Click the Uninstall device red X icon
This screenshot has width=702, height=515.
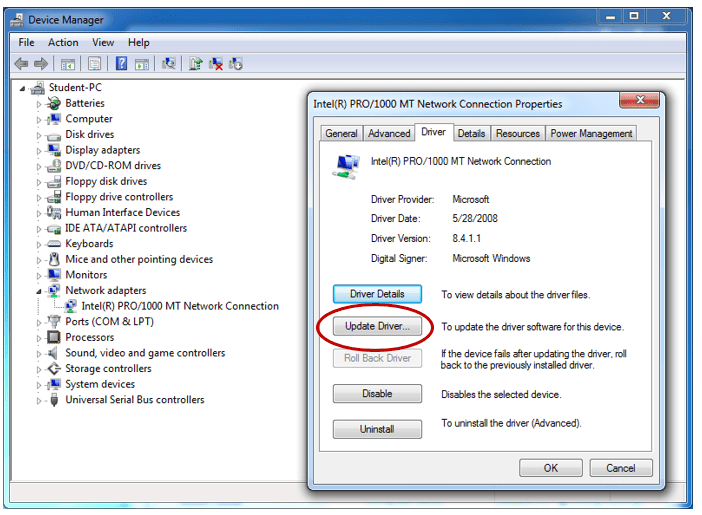click(216, 64)
